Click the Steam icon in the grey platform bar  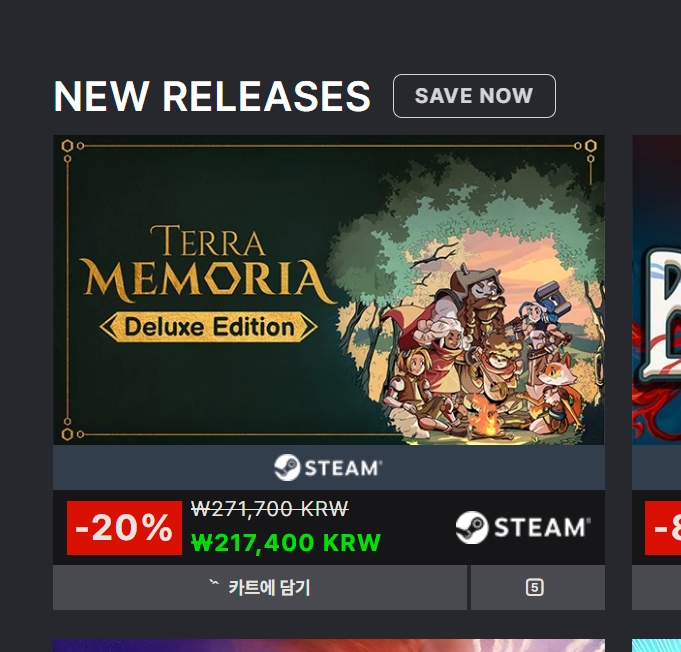coord(328,467)
